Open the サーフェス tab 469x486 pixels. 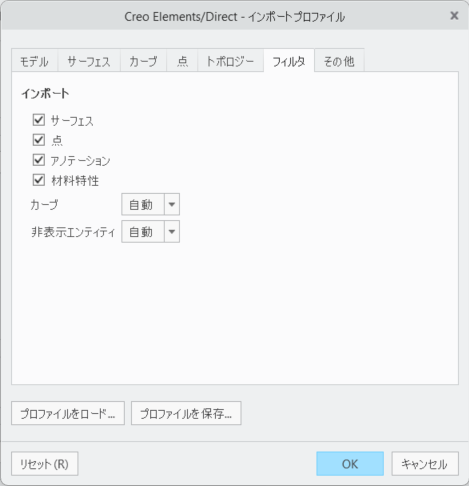pos(89,61)
